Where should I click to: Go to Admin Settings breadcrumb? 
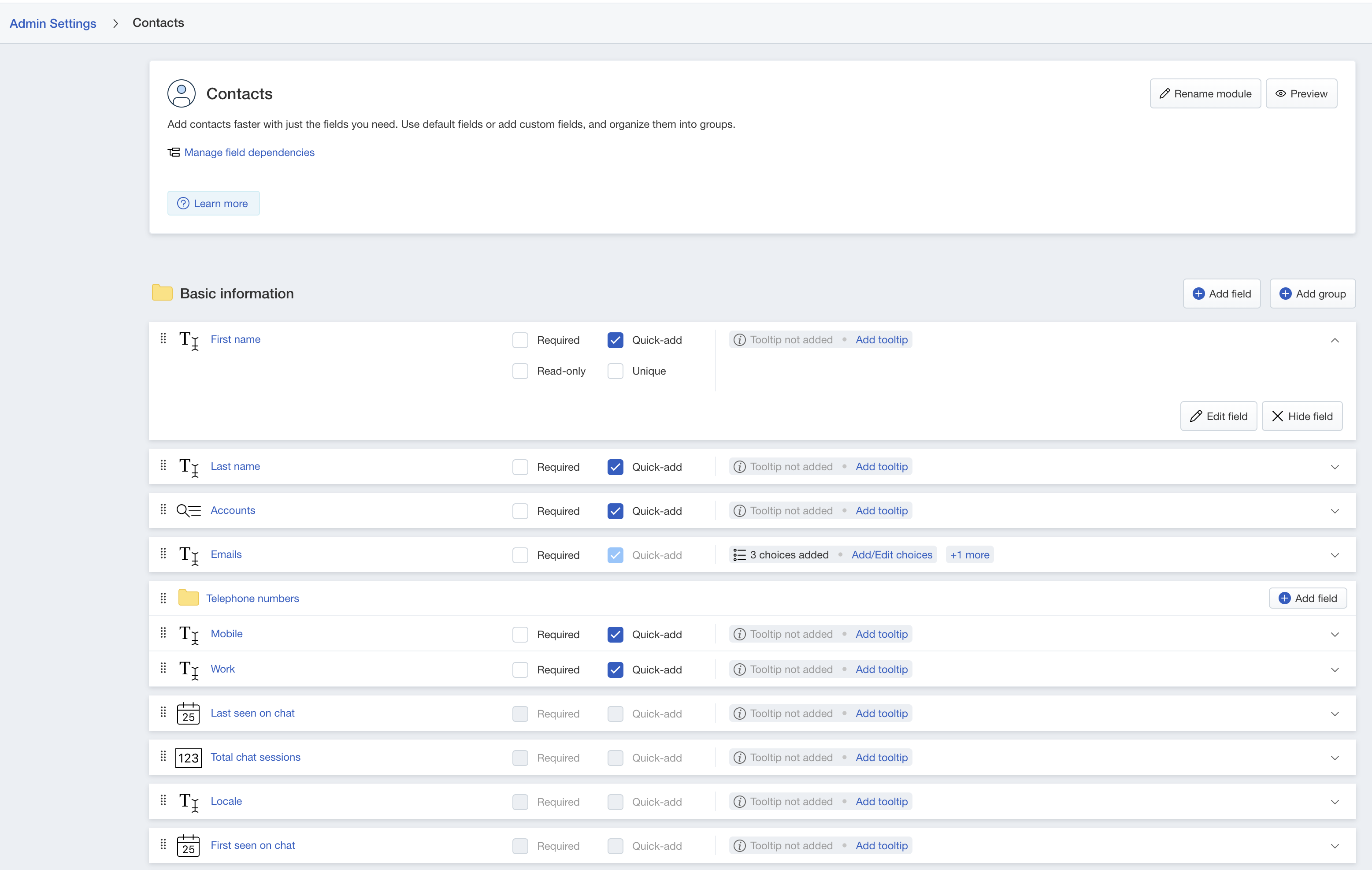click(x=53, y=23)
